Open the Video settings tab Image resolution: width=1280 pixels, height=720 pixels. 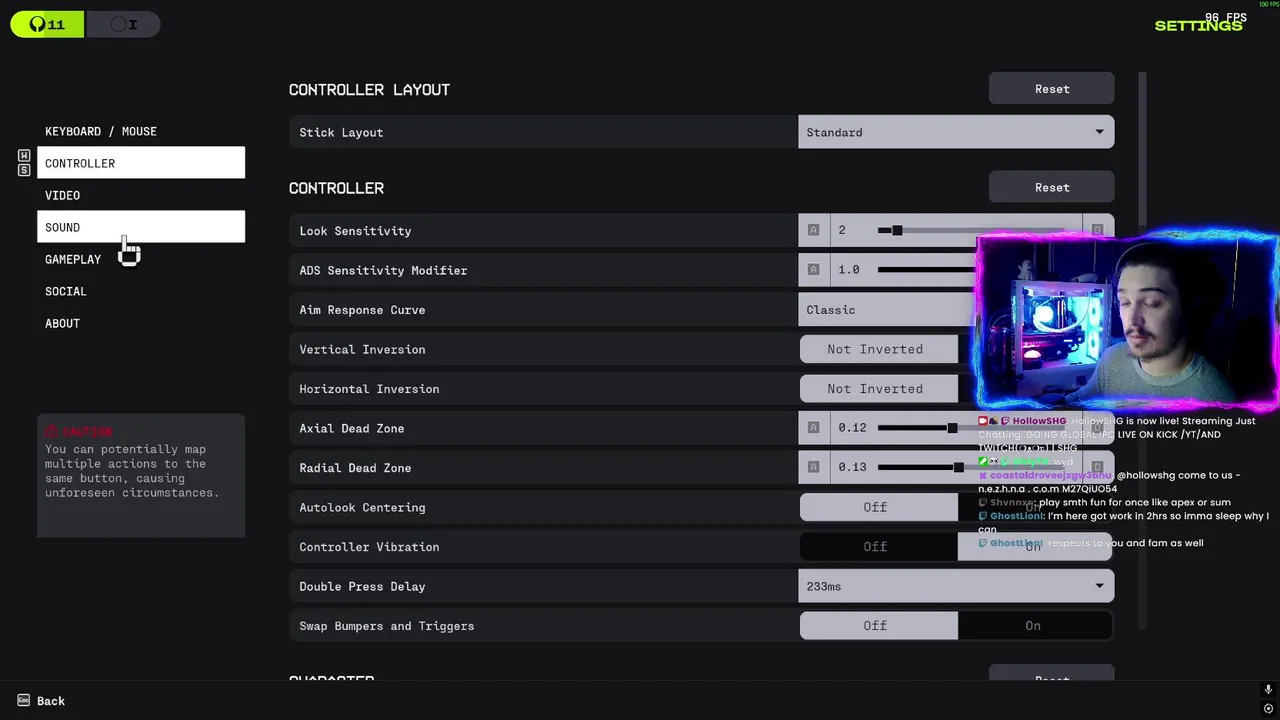(141, 195)
